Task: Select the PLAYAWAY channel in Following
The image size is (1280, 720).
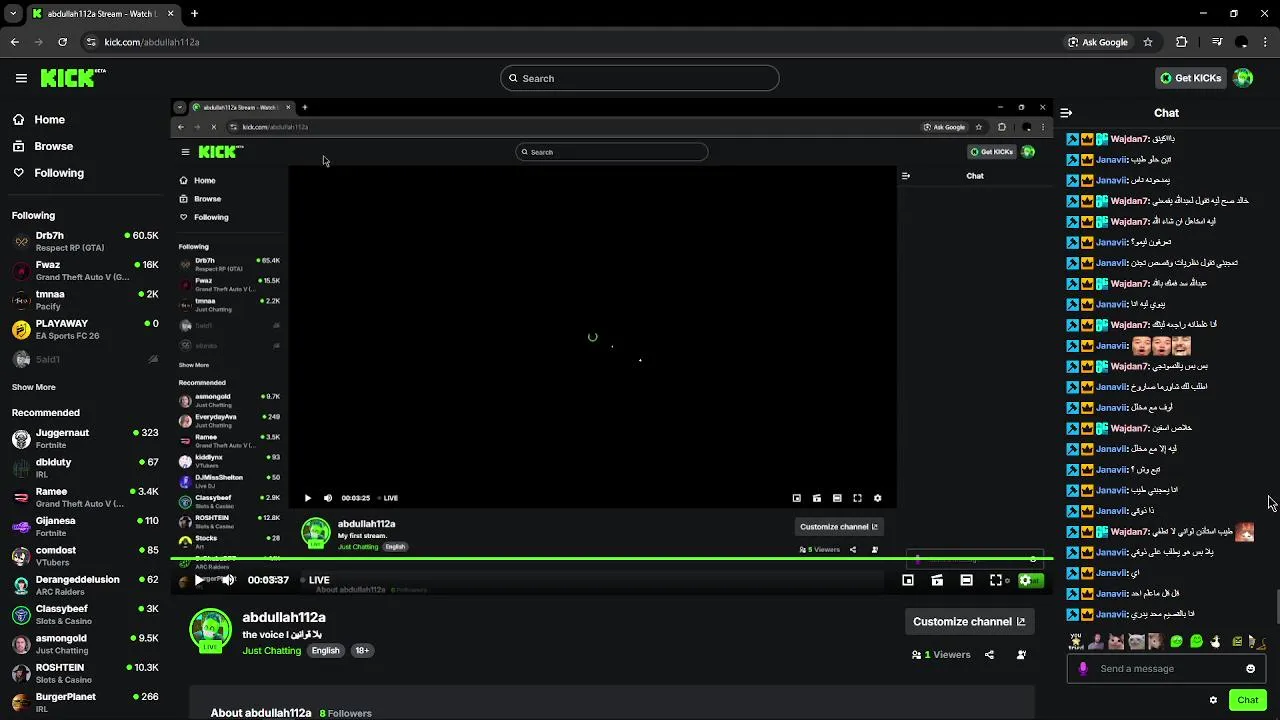Action: (85, 329)
